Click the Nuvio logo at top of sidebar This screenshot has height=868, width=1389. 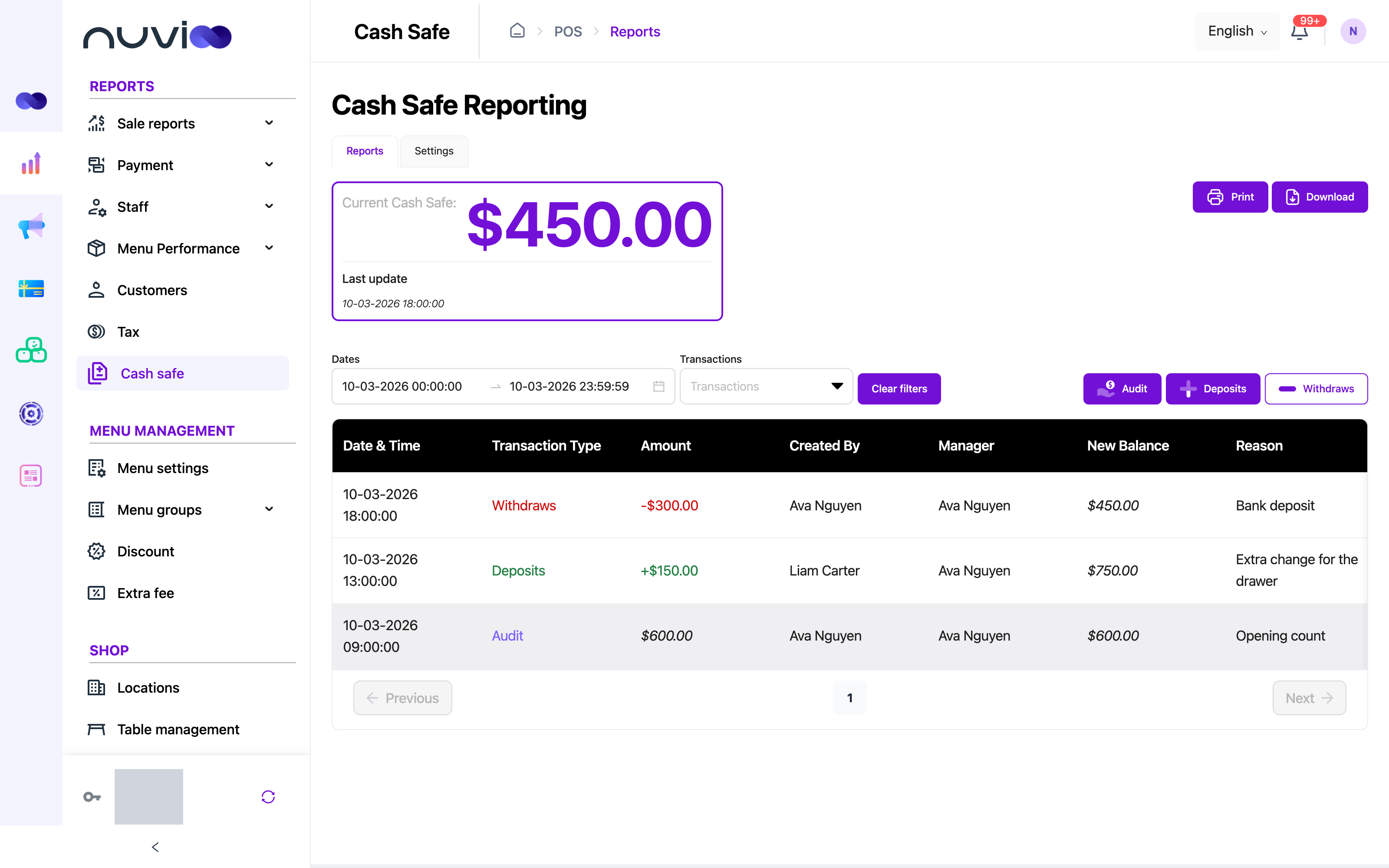(x=157, y=35)
